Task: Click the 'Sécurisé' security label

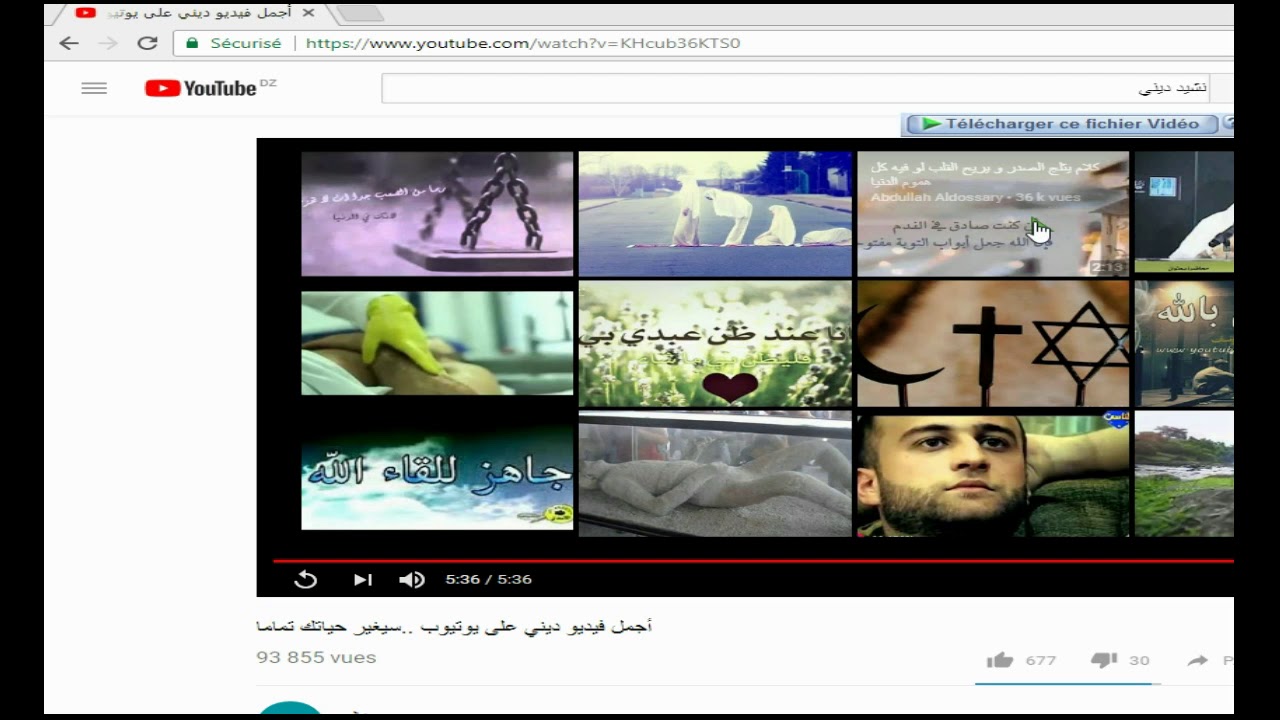Action: [x=246, y=43]
